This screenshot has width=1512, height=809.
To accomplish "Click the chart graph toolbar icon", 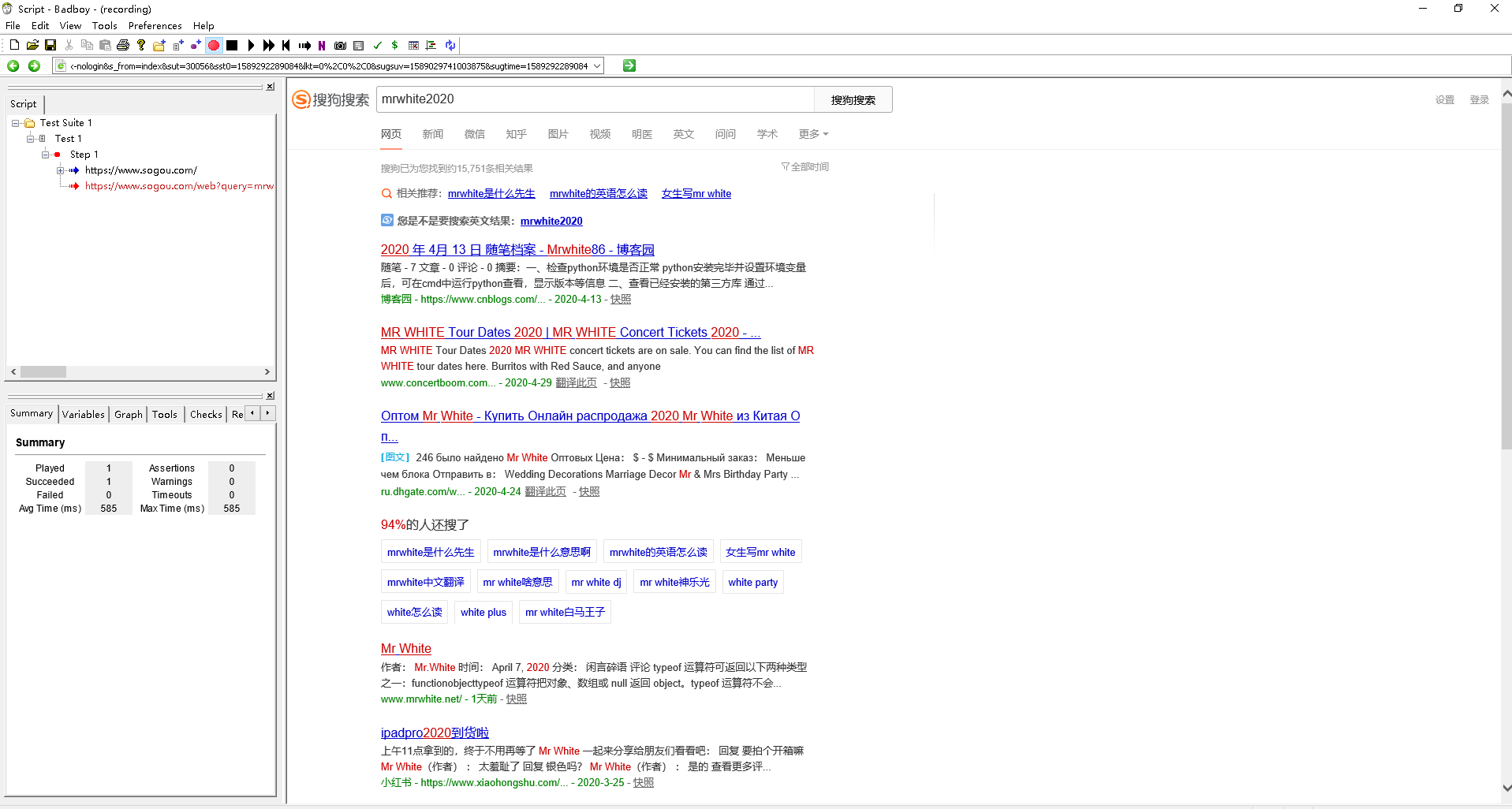I will tap(431, 46).
